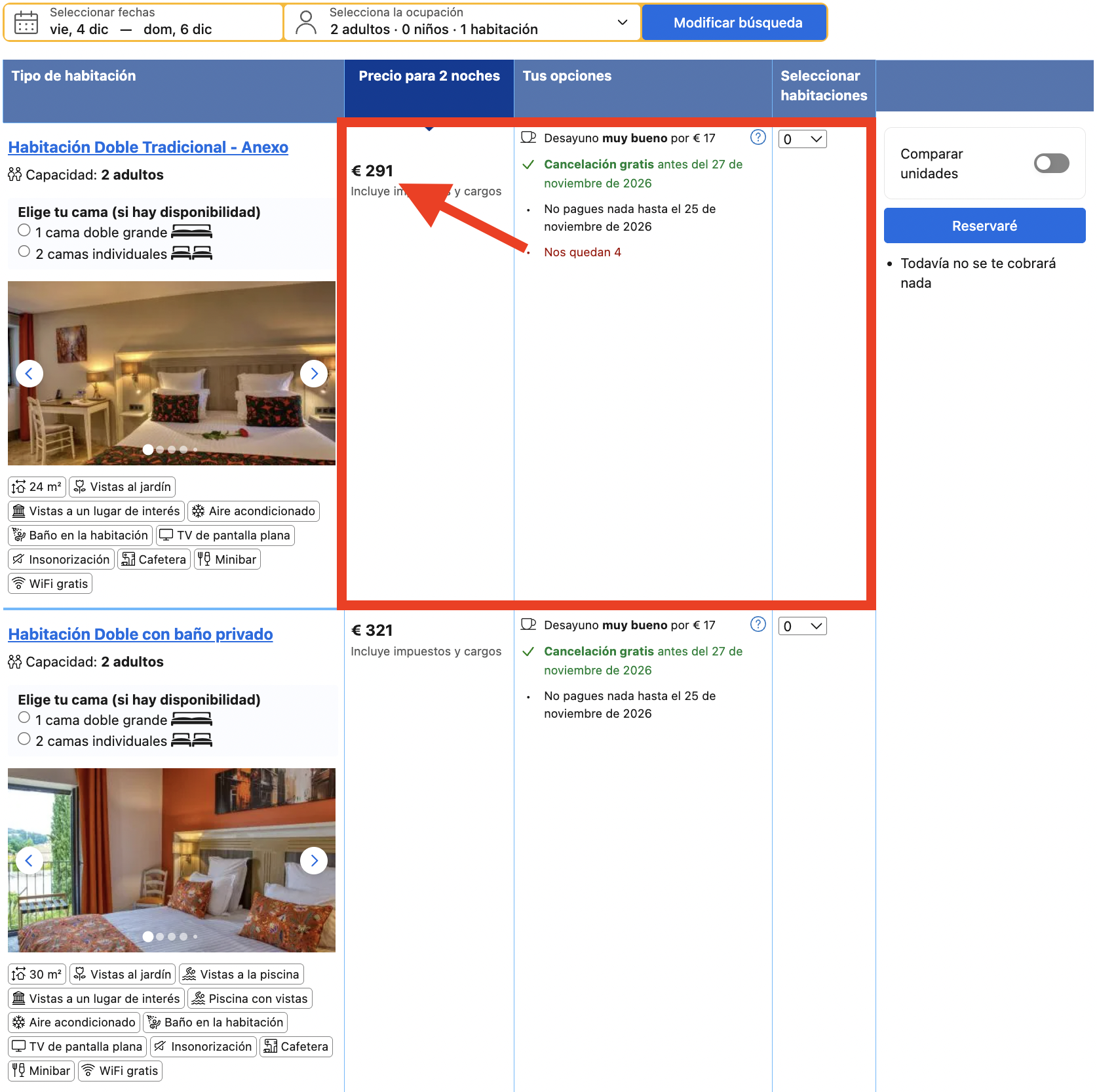Click Precio para 2 noches column header

coord(429,88)
